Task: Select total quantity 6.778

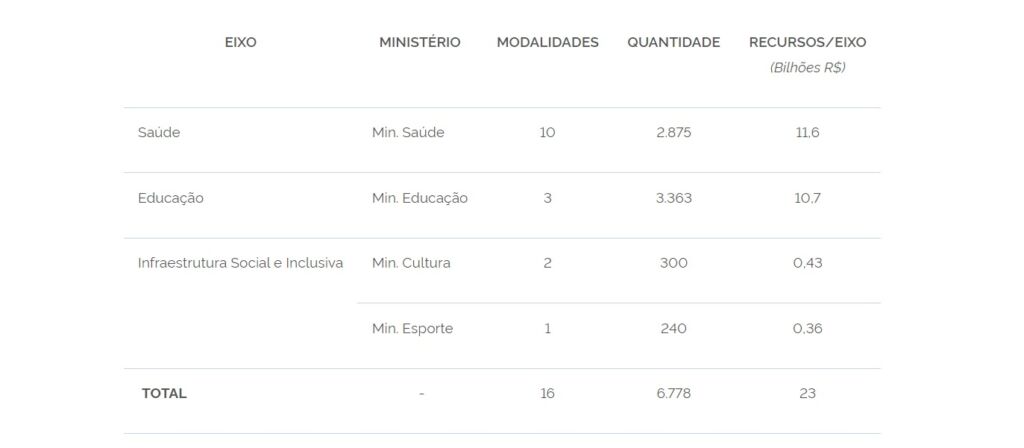Action: (x=673, y=394)
